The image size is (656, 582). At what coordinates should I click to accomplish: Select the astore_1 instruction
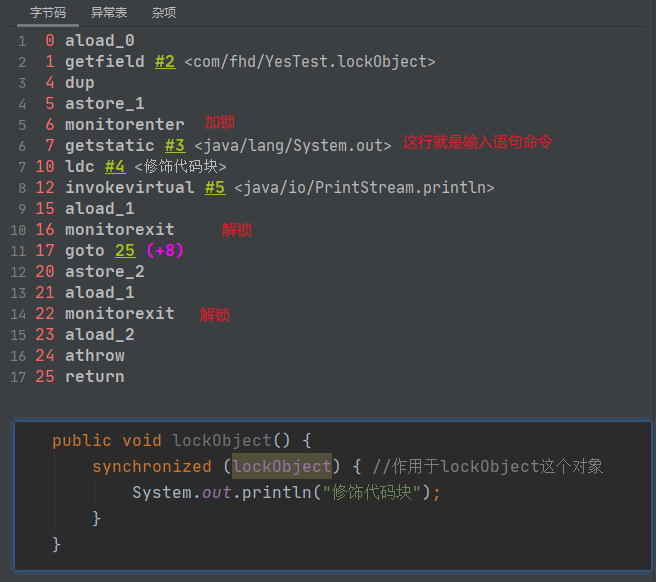pos(105,104)
